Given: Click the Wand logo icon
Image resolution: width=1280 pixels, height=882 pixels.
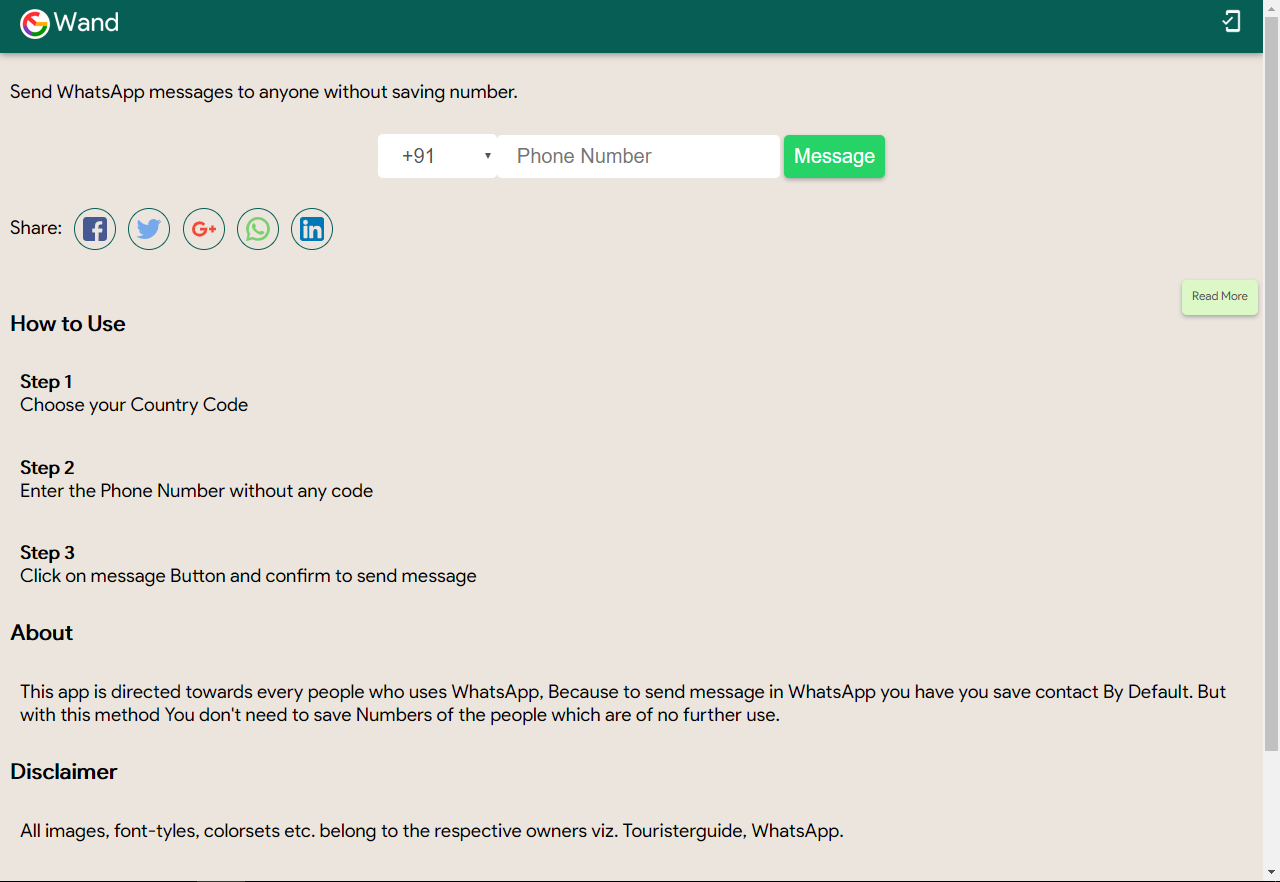Looking at the screenshot, I should point(35,23).
